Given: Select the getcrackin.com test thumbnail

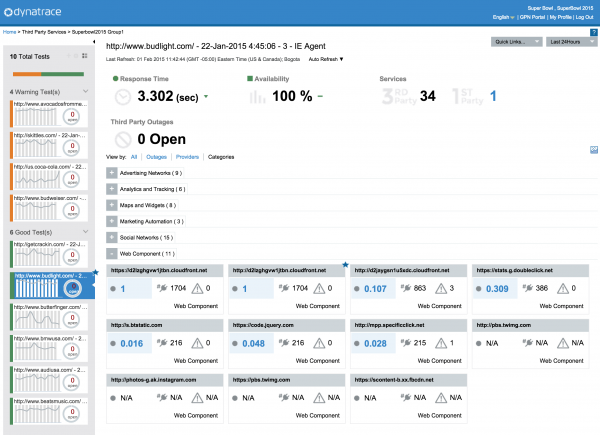Looking at the screenshot, I should tap(49, 254).
